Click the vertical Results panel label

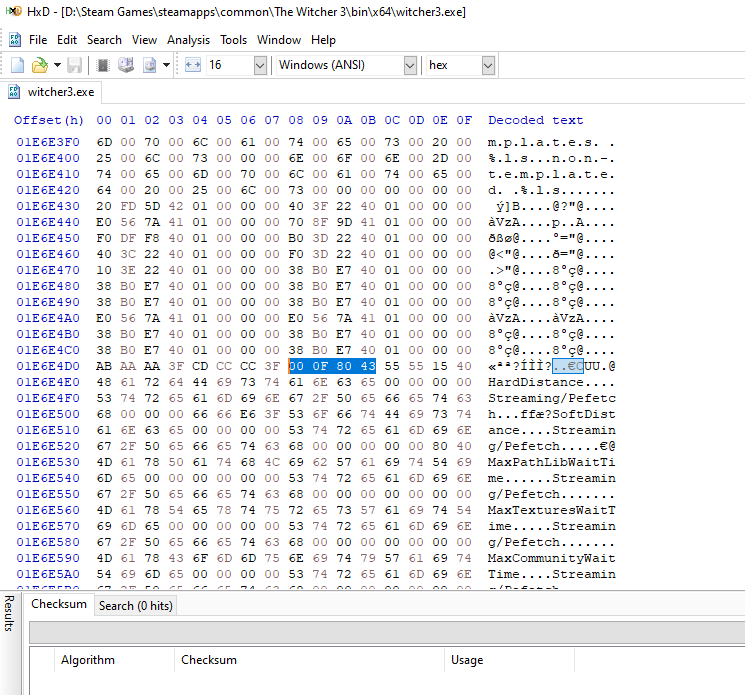[9, 613]
